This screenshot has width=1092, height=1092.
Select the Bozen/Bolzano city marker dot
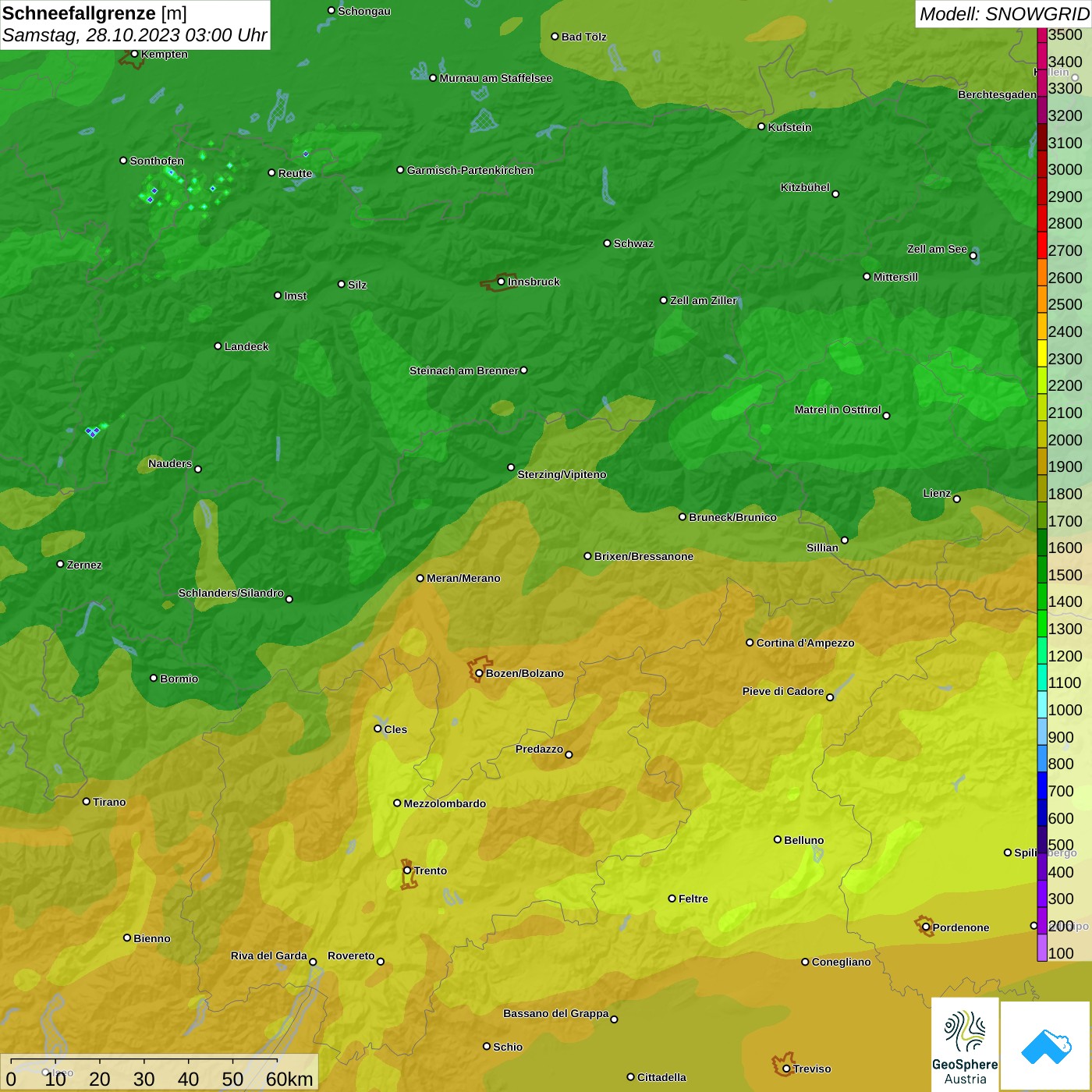(x=479, y=673)
